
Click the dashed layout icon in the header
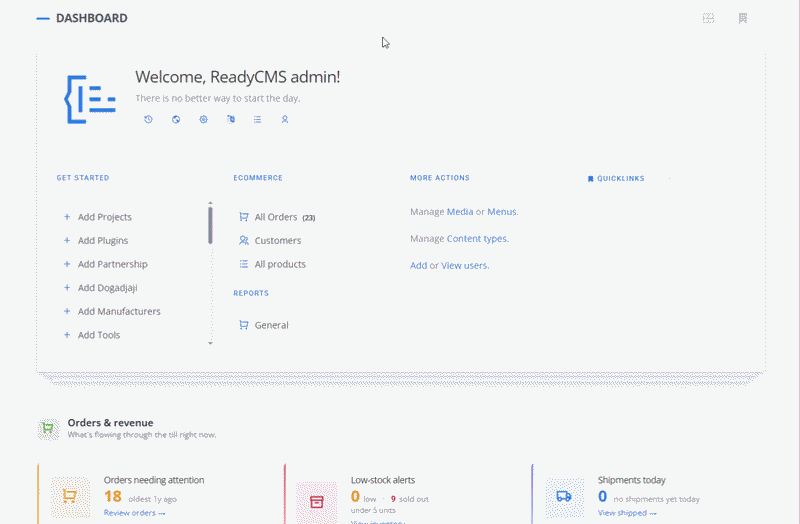[x=708, y=18]
